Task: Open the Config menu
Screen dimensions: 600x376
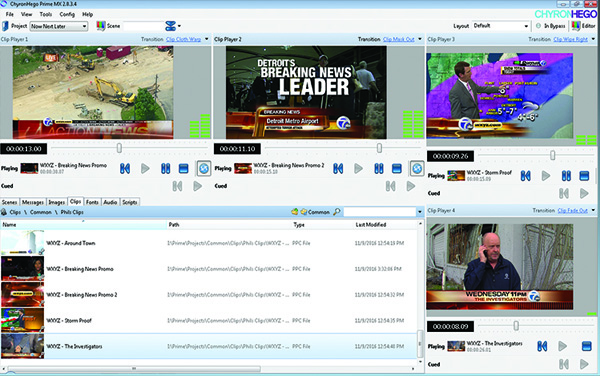Action: [67, 15]
